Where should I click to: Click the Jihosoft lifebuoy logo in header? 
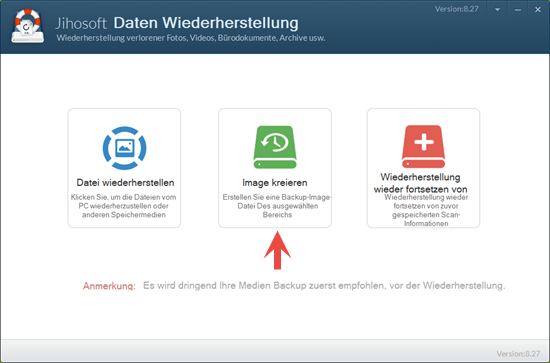(28, 26)
